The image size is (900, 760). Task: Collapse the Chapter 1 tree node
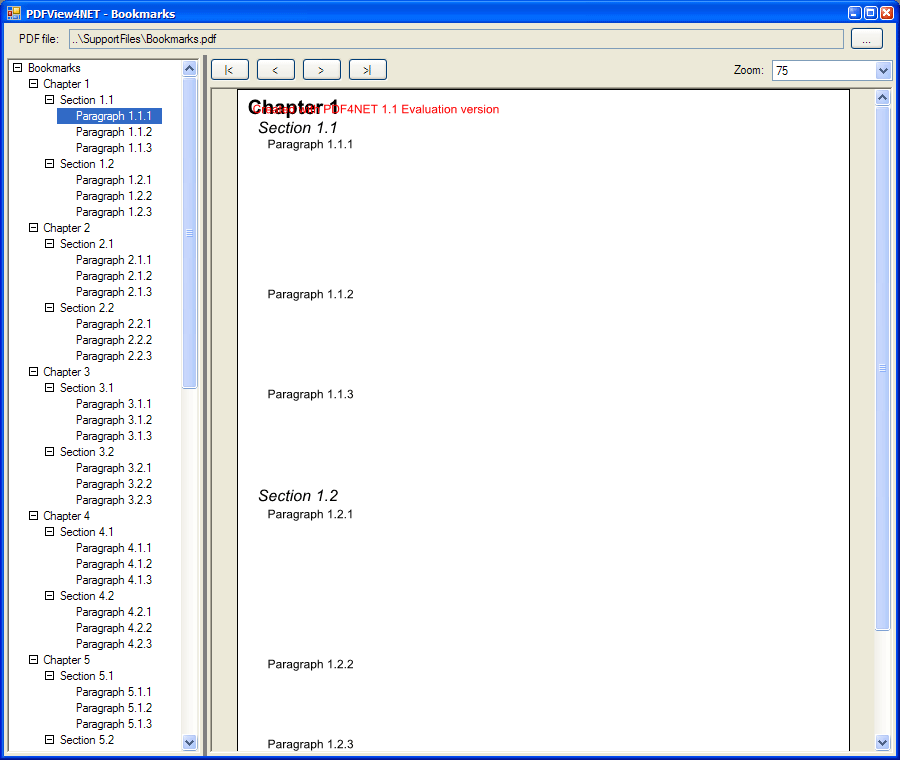tap(34, 84)
